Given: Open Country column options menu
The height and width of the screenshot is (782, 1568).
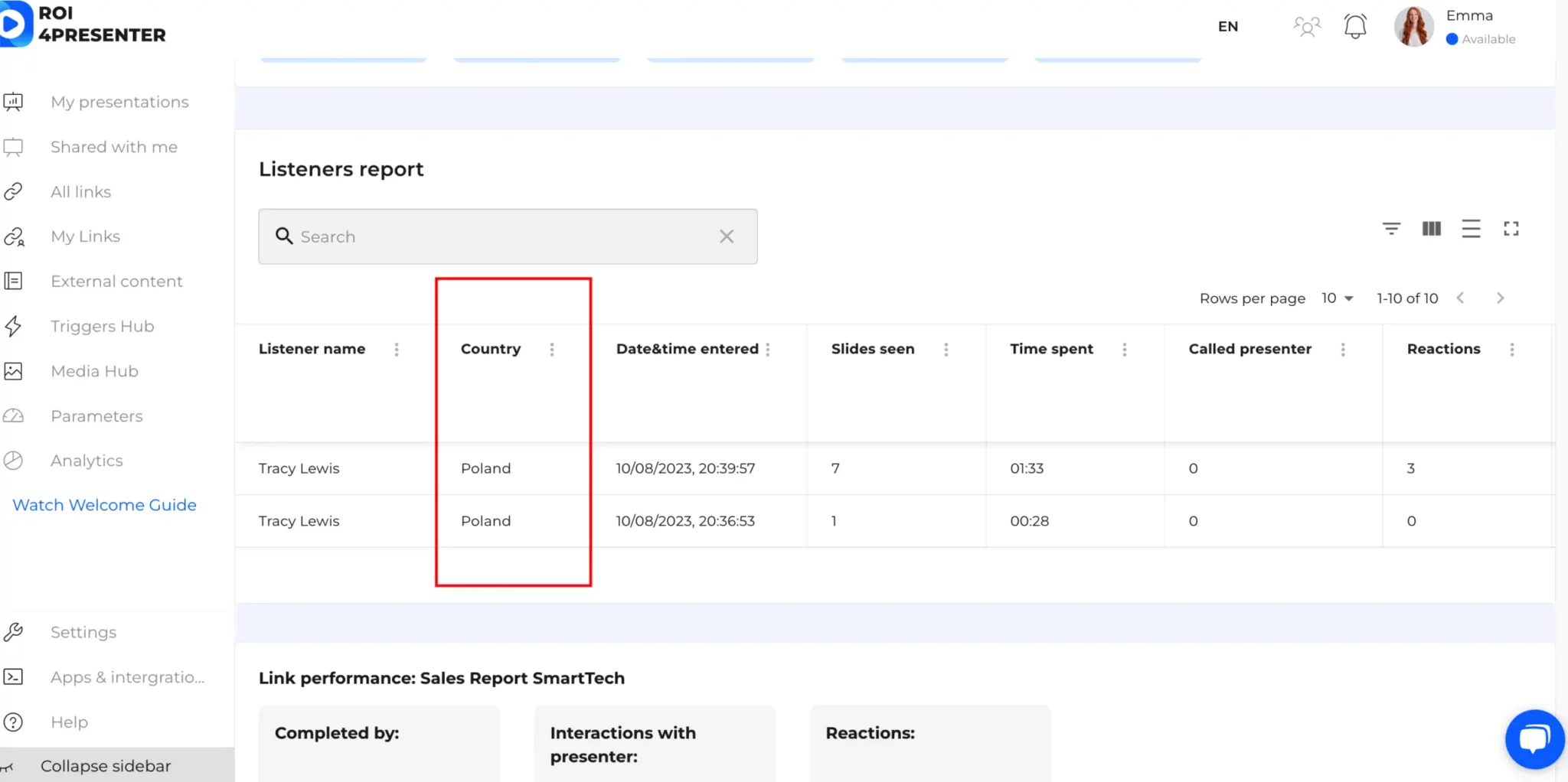Looking at the screenshot, I should [x=552, y=350].
